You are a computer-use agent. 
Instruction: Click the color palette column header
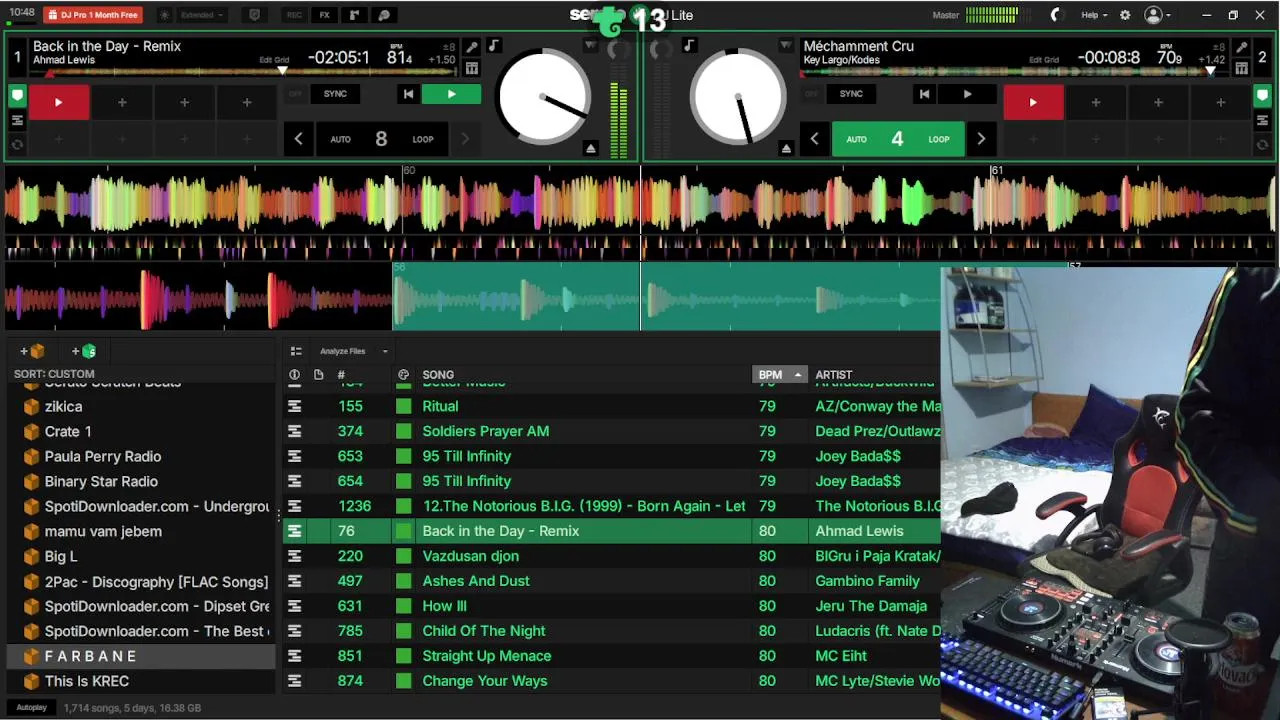point(403,375)
